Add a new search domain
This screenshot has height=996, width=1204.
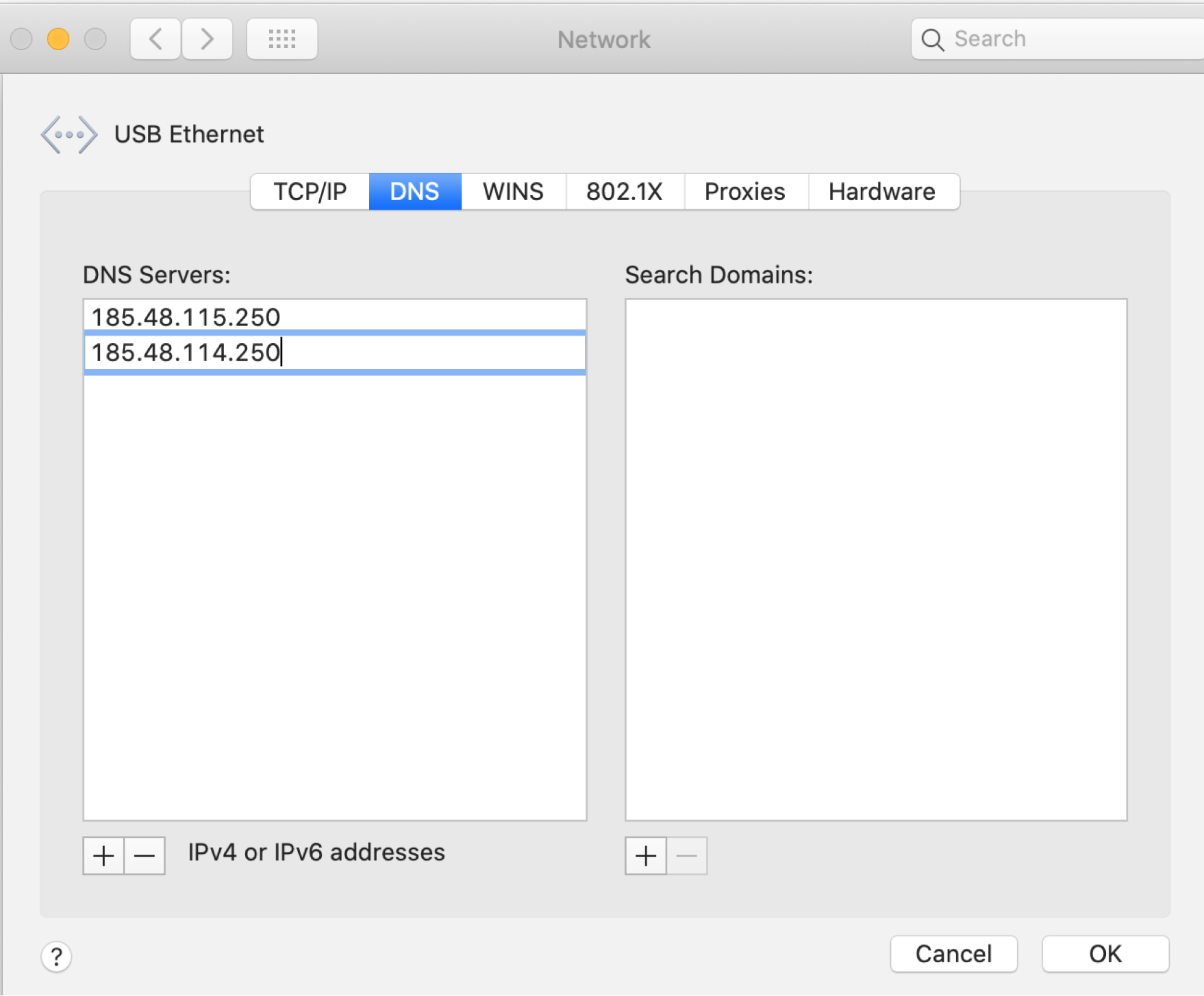pos(646,855)
